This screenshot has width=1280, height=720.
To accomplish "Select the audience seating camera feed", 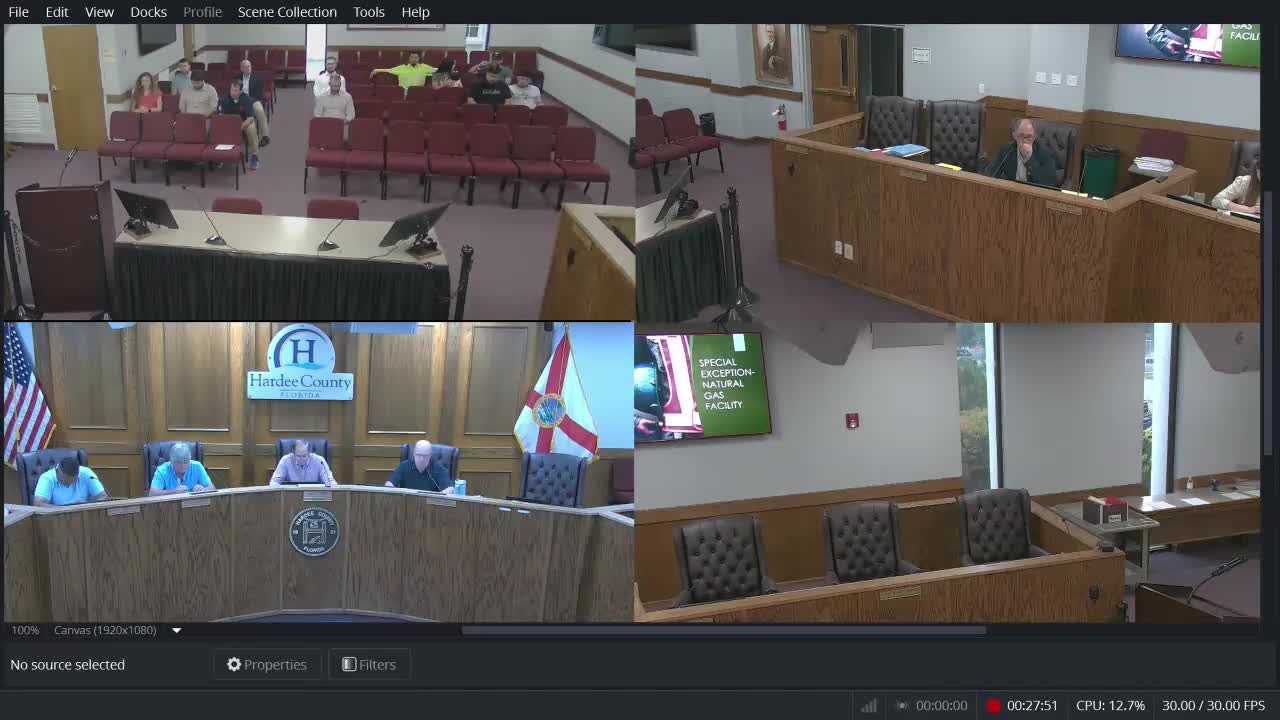I will pos(319,172).
